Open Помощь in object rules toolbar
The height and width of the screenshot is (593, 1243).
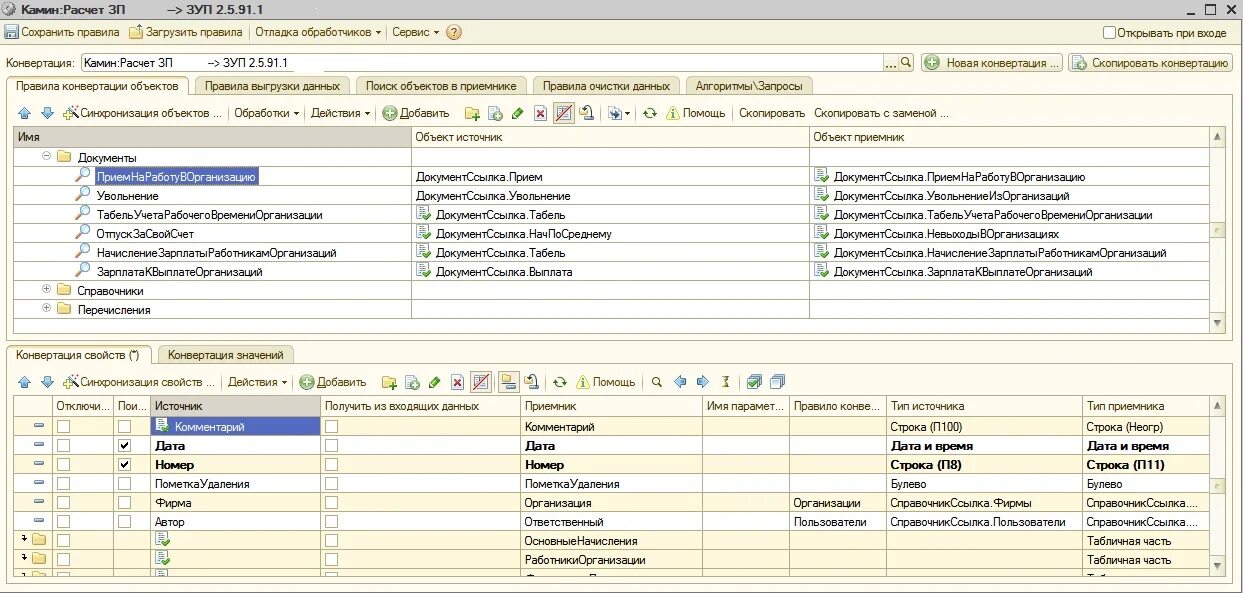point(696,113)
